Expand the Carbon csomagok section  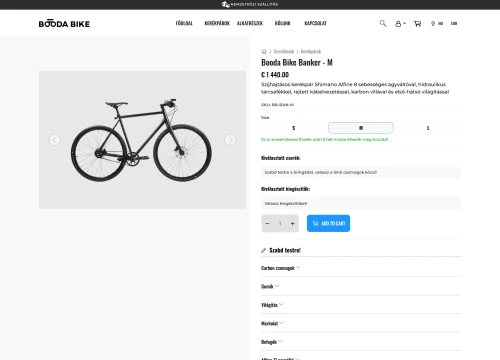click(x=361, y=268)
